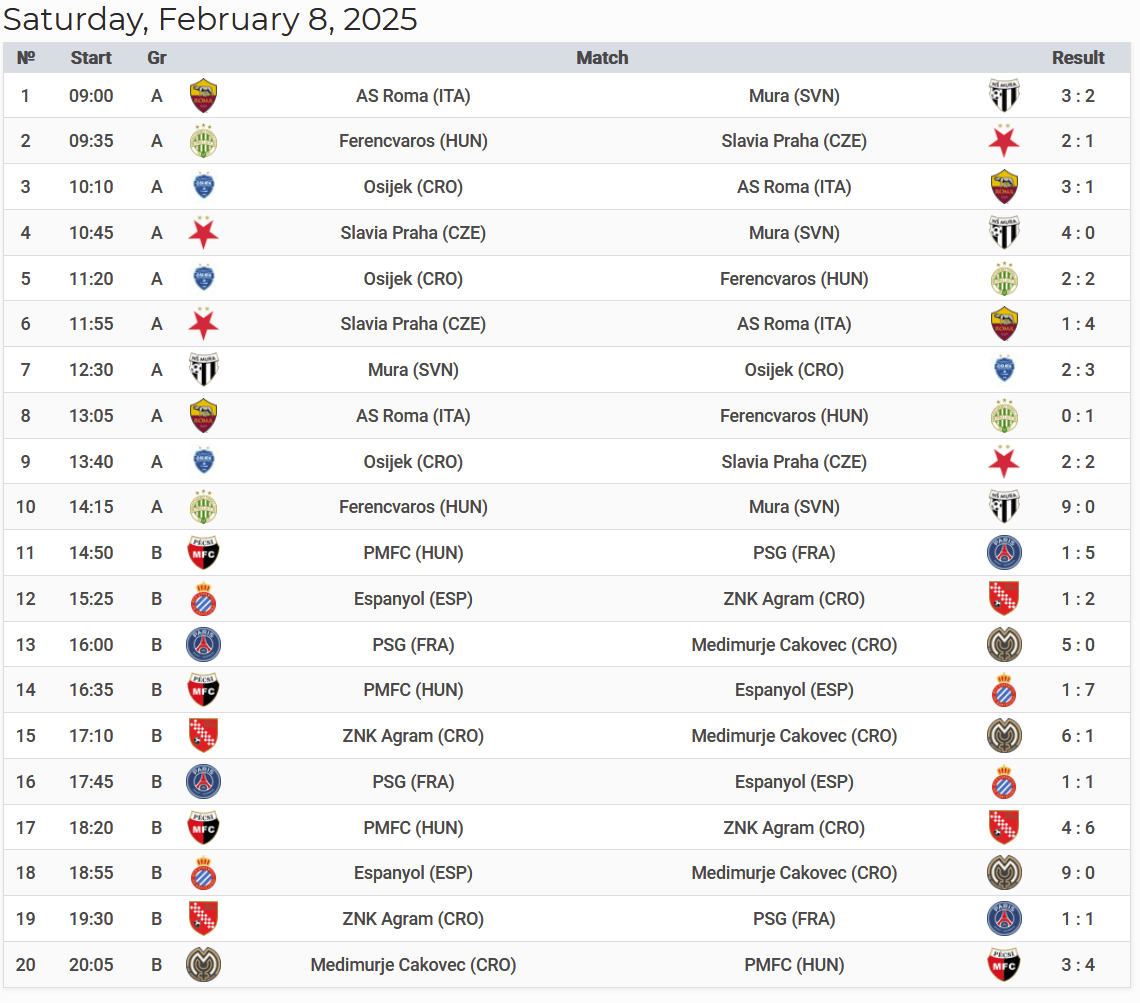1140x1003 pixels.
Task: Click AS Roma crest in match 1
Action: click(204, 96)
